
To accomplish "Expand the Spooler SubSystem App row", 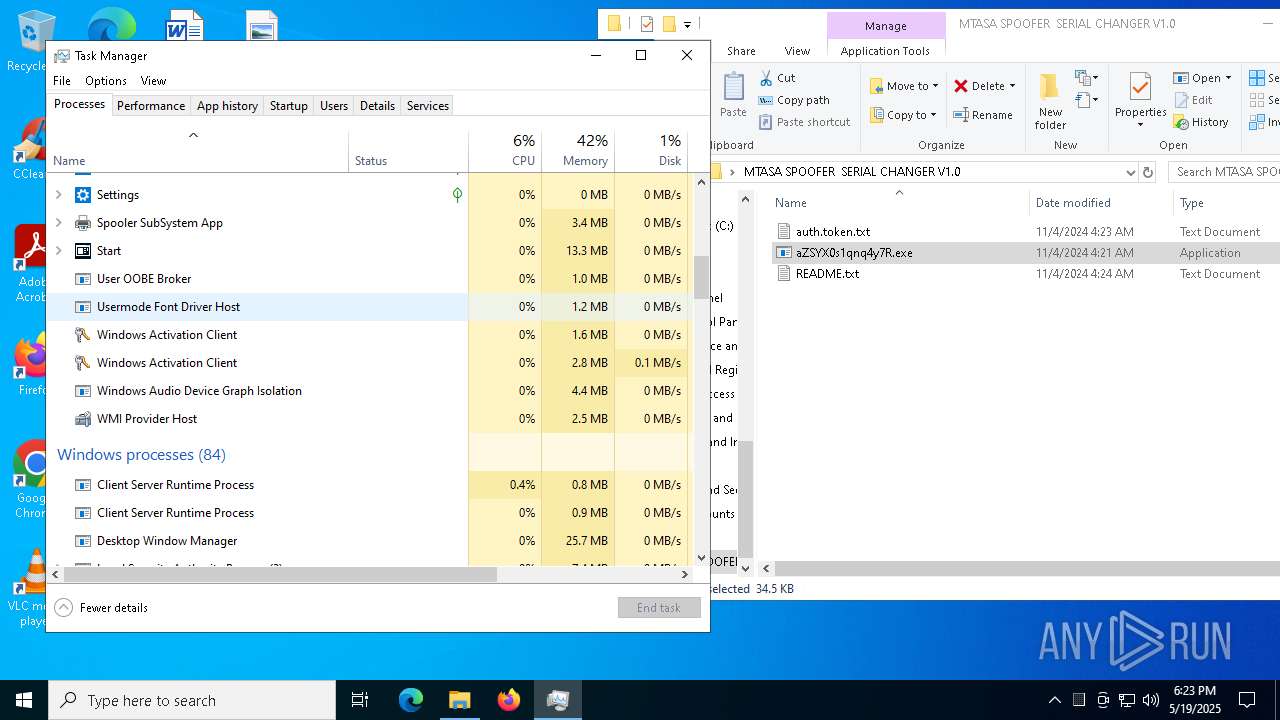I will click(58, 223).
